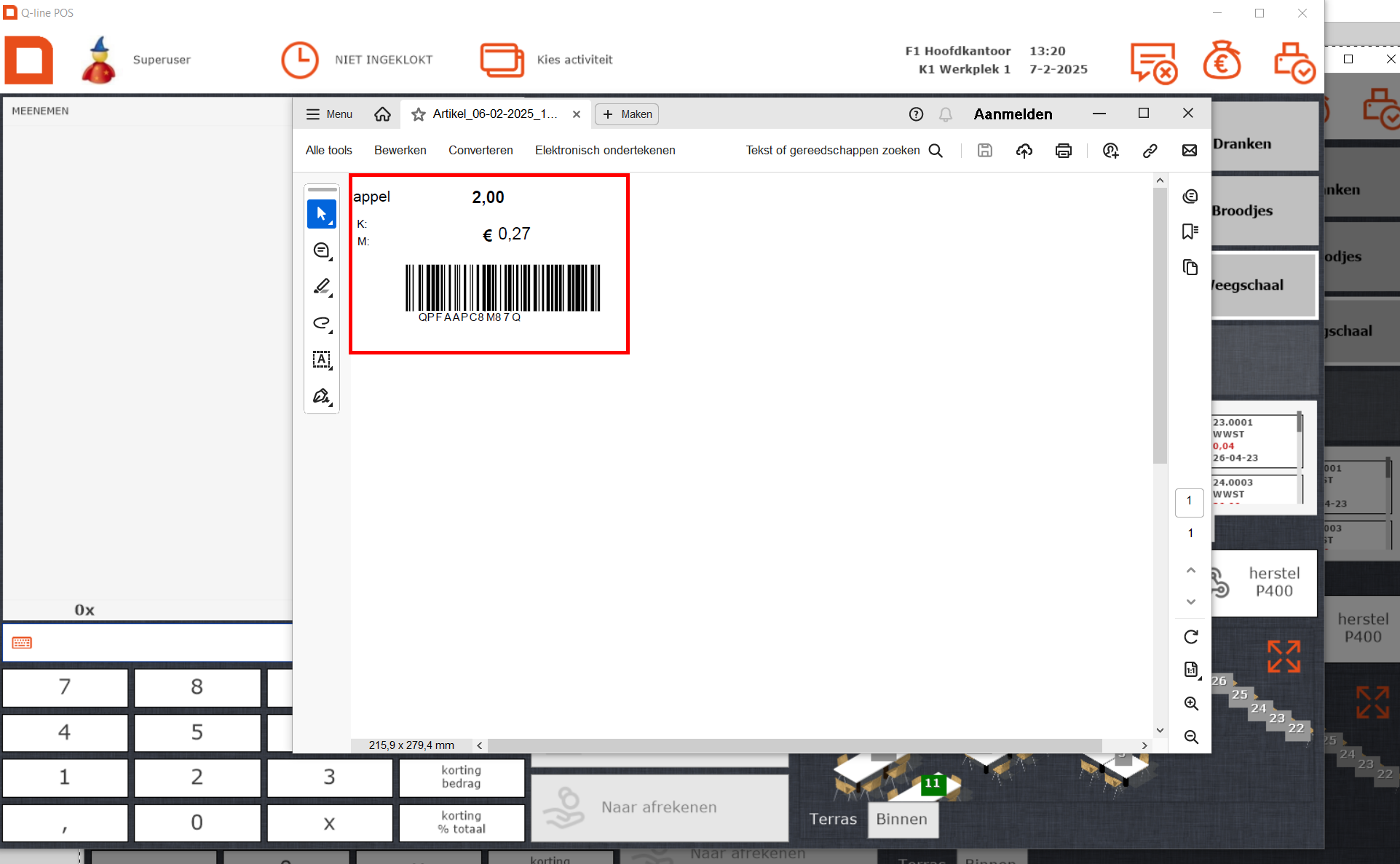1400x864 pixels.
Task: Open the on-screen keyboard icon
Action: click(22, 643)
